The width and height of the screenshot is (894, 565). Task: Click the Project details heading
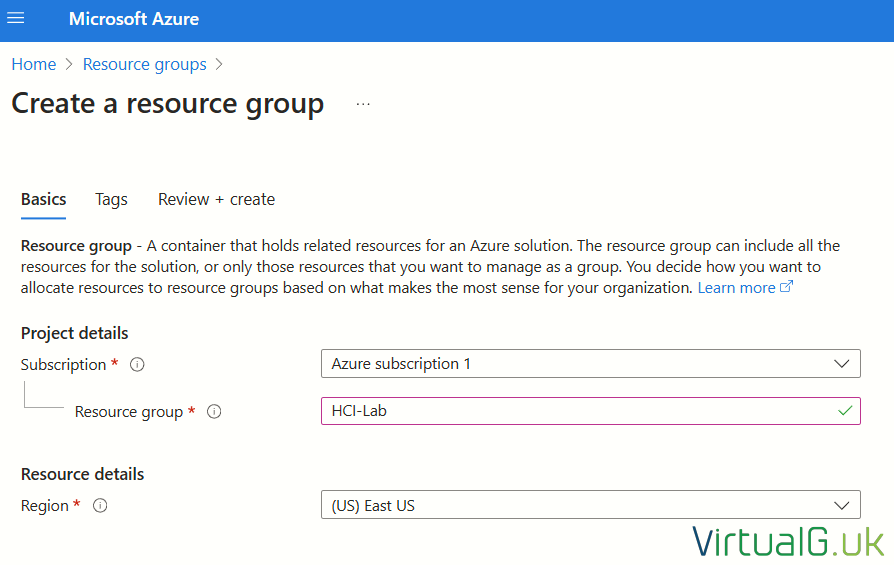[x=75, y=334]
